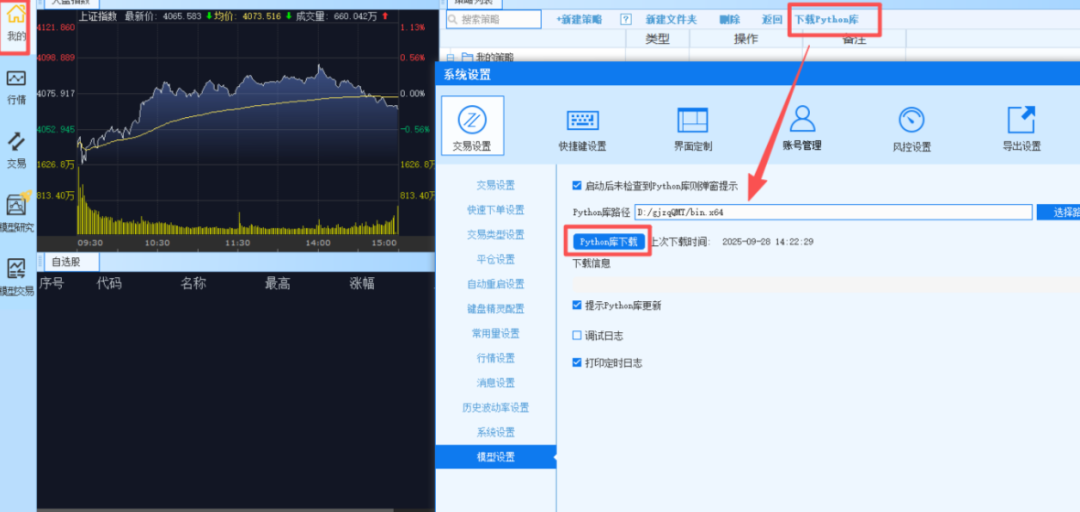Expand the 我的策略 tree node
Image resolution: width=1080 pixels, height=512 pixels.
(452, 58)
